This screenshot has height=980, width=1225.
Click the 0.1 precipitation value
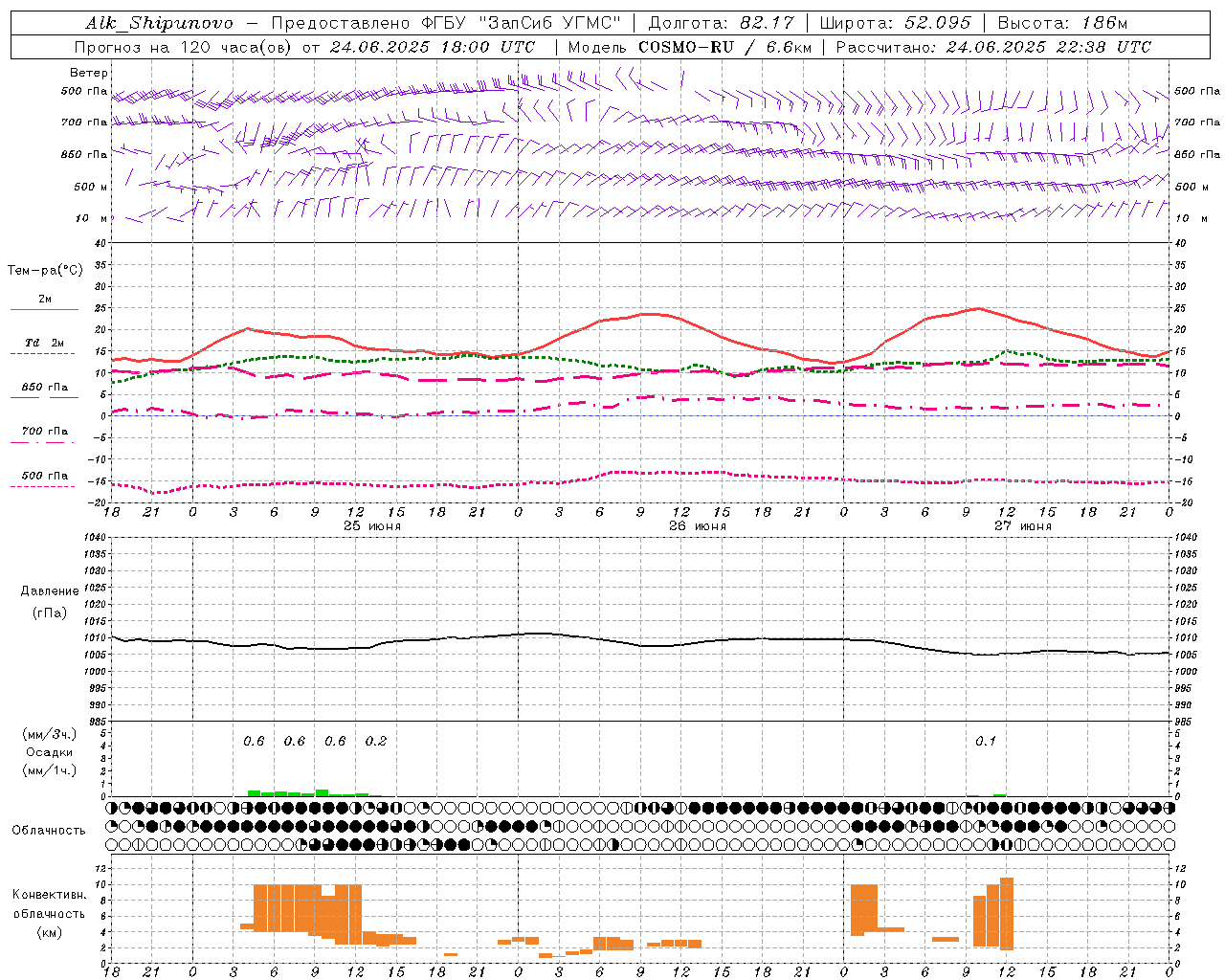(986, 742)
